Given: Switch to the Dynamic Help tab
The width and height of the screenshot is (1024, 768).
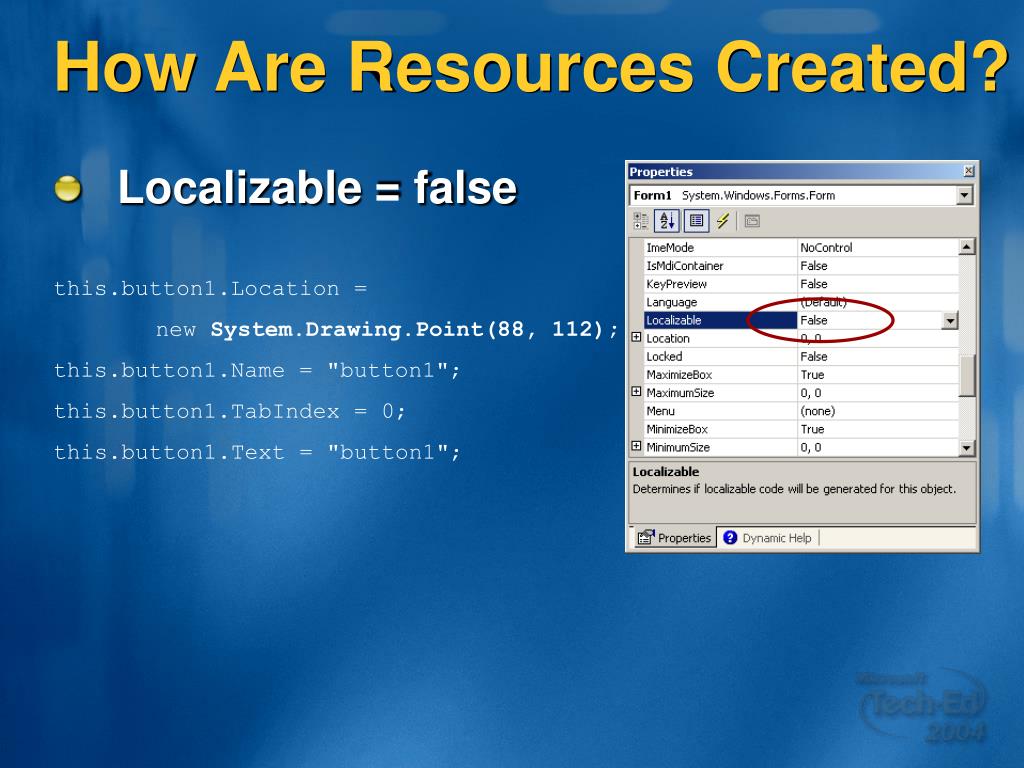Looking at the screenshot, I should (768, 537).
